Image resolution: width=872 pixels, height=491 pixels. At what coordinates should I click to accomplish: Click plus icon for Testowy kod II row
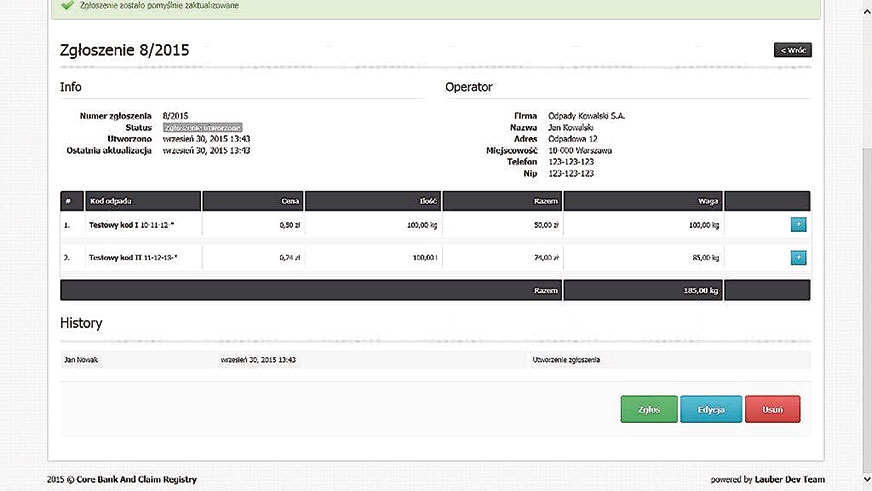(x=798, y=258)
